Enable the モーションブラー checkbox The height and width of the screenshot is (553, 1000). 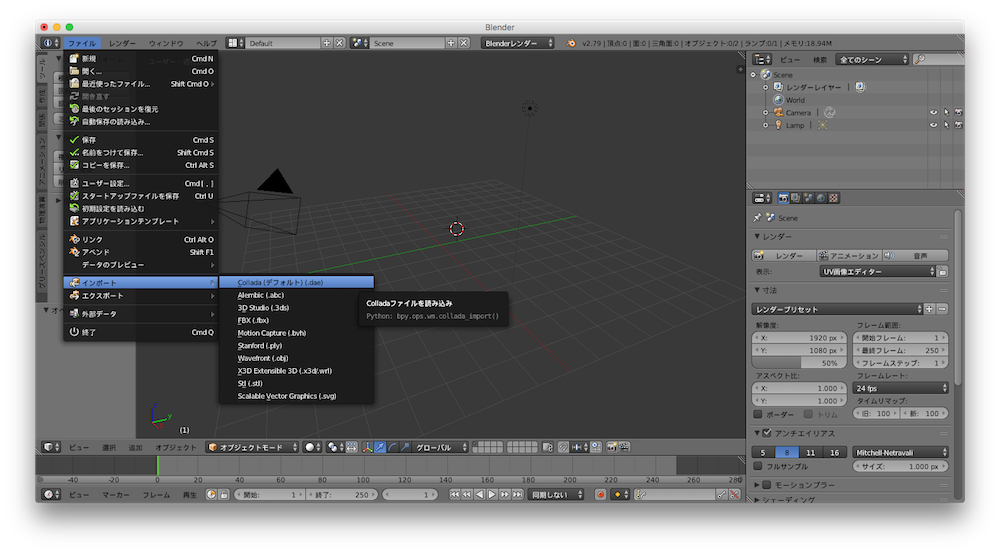767,485
